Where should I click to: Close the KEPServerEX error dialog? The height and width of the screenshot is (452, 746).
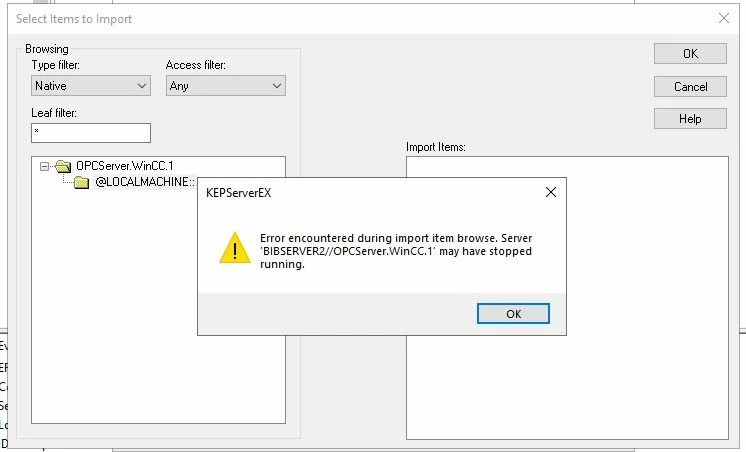point(550,192)
